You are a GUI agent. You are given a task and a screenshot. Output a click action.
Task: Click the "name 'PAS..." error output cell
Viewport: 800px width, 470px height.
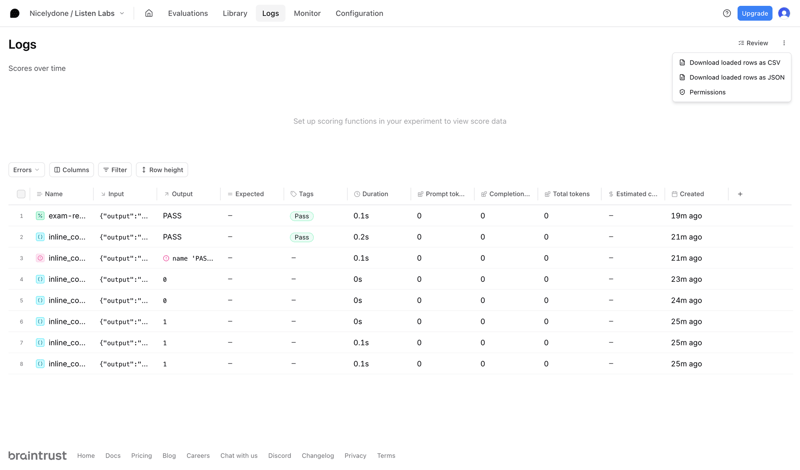coord(188,258)
